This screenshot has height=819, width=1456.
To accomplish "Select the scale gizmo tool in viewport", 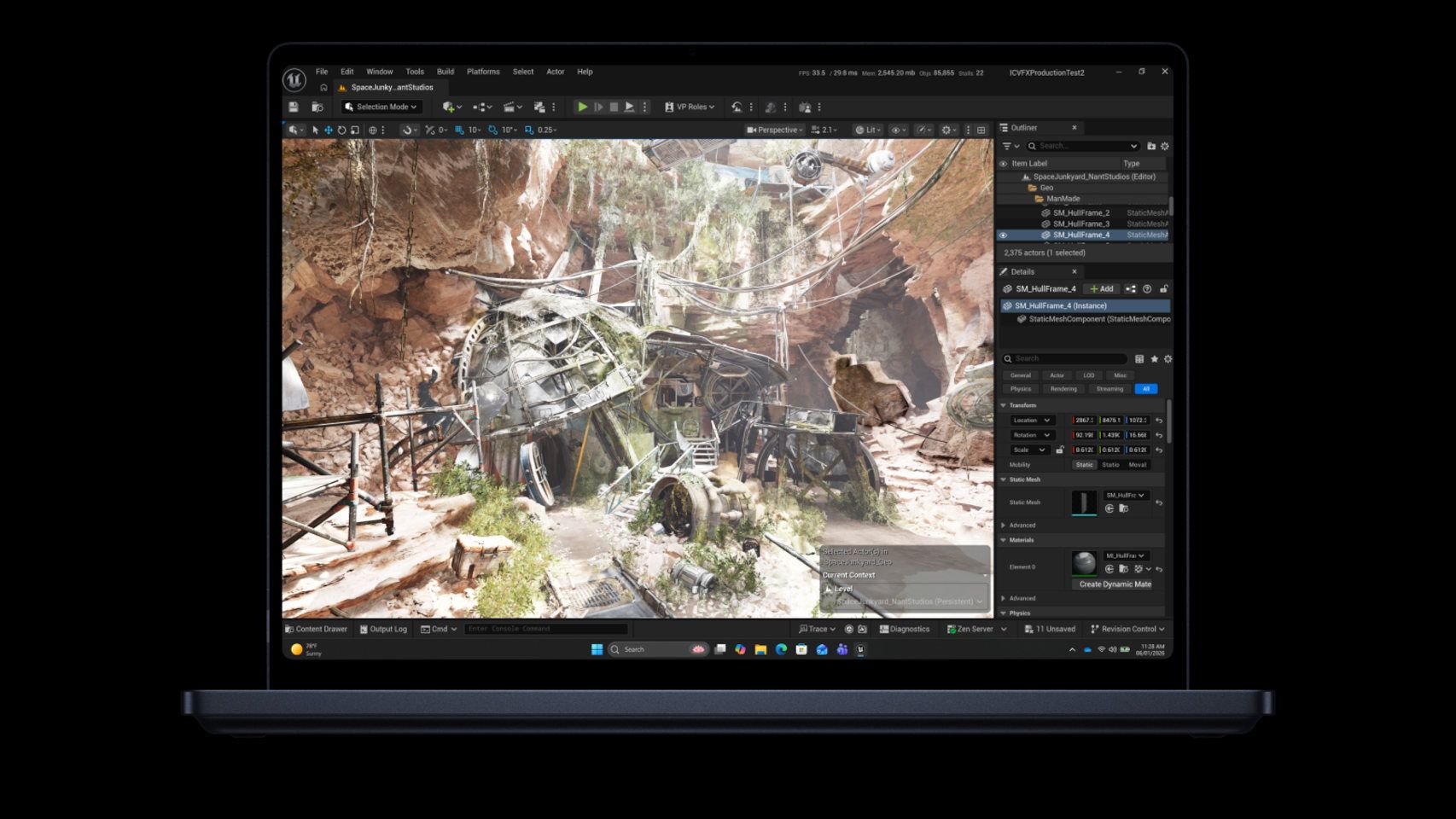I will pyautogui.click(x=355, y=130).
